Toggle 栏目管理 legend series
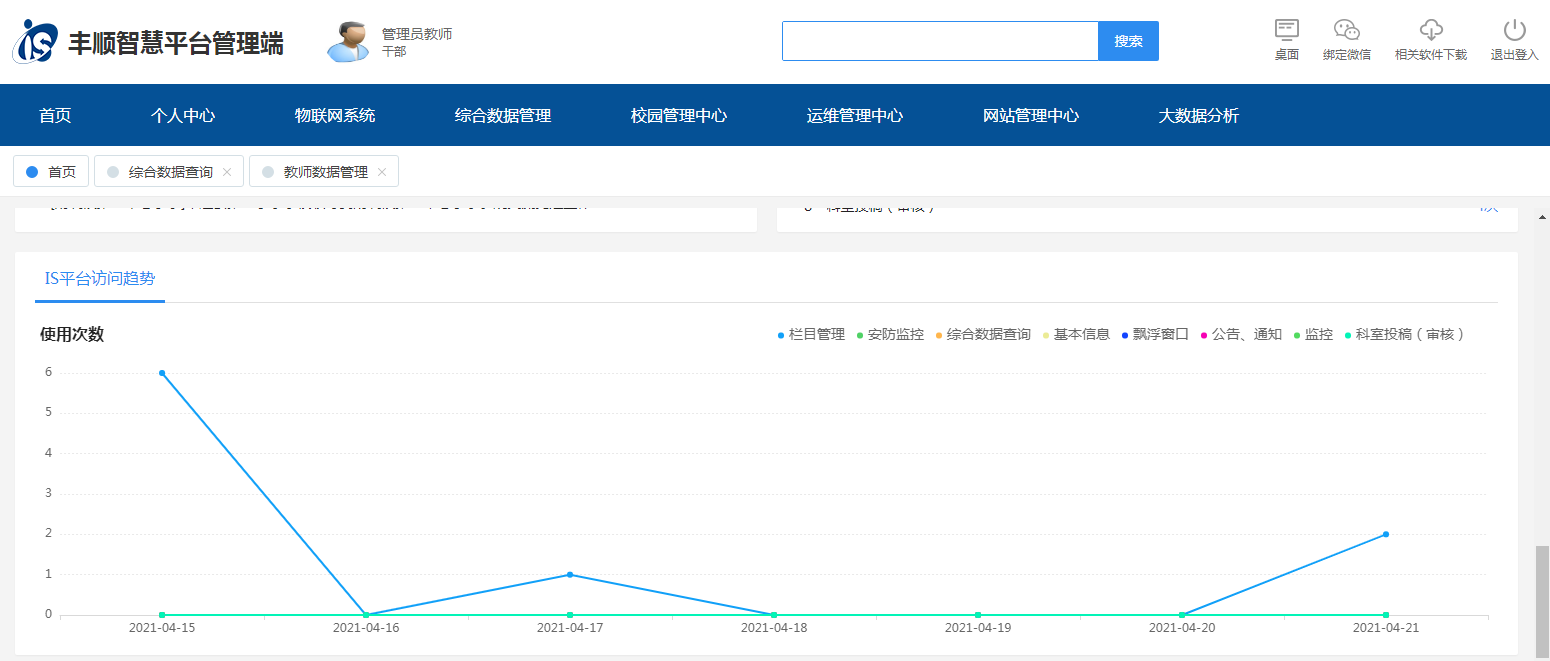 [811, 334]
